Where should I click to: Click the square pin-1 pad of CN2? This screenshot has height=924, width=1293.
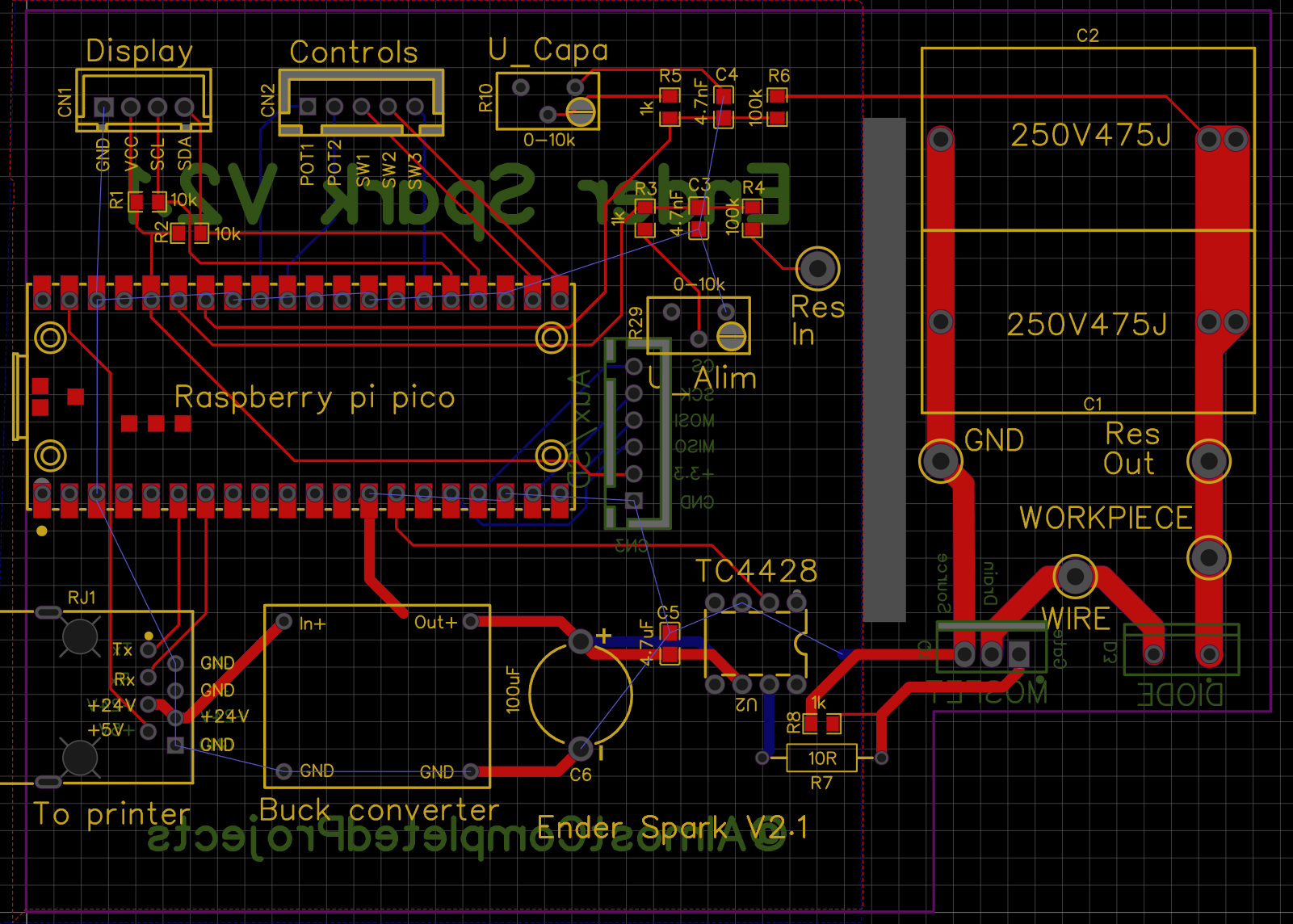tap(308, 106)
